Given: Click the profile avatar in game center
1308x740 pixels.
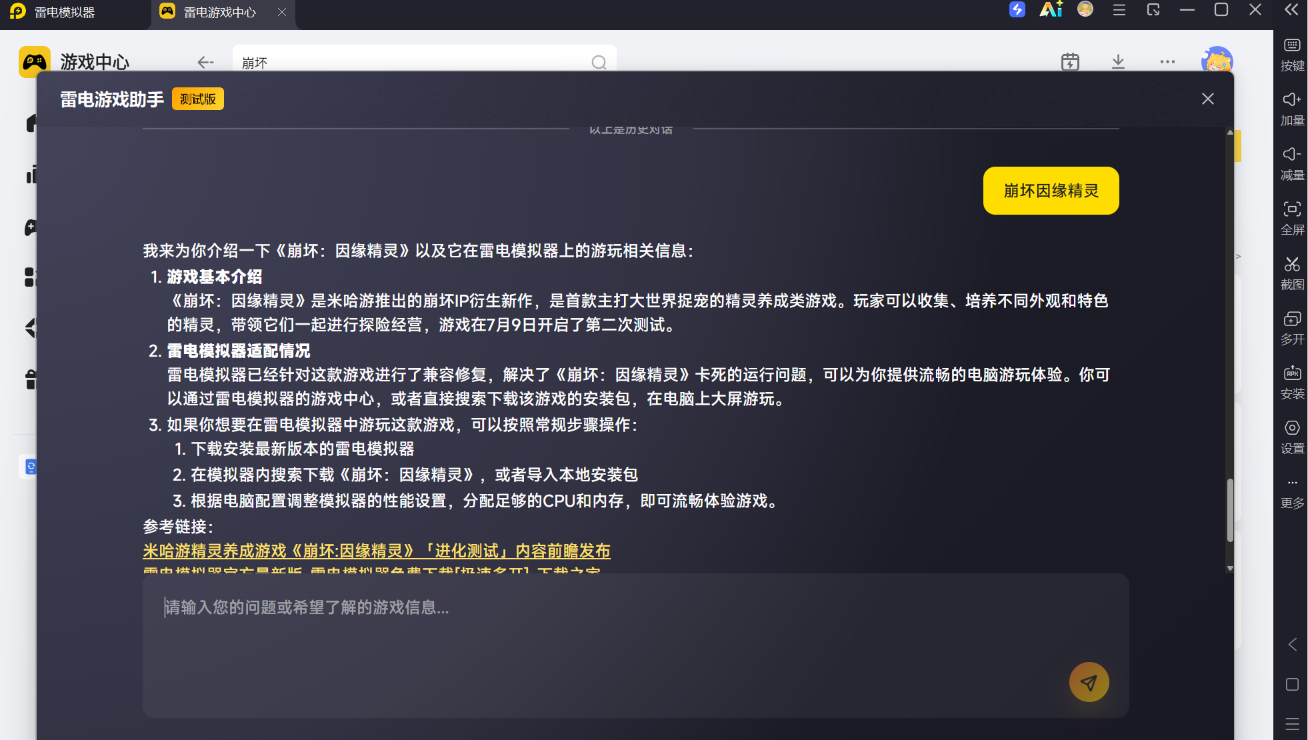Looking at the screenshot, I should coord(1217,62).
